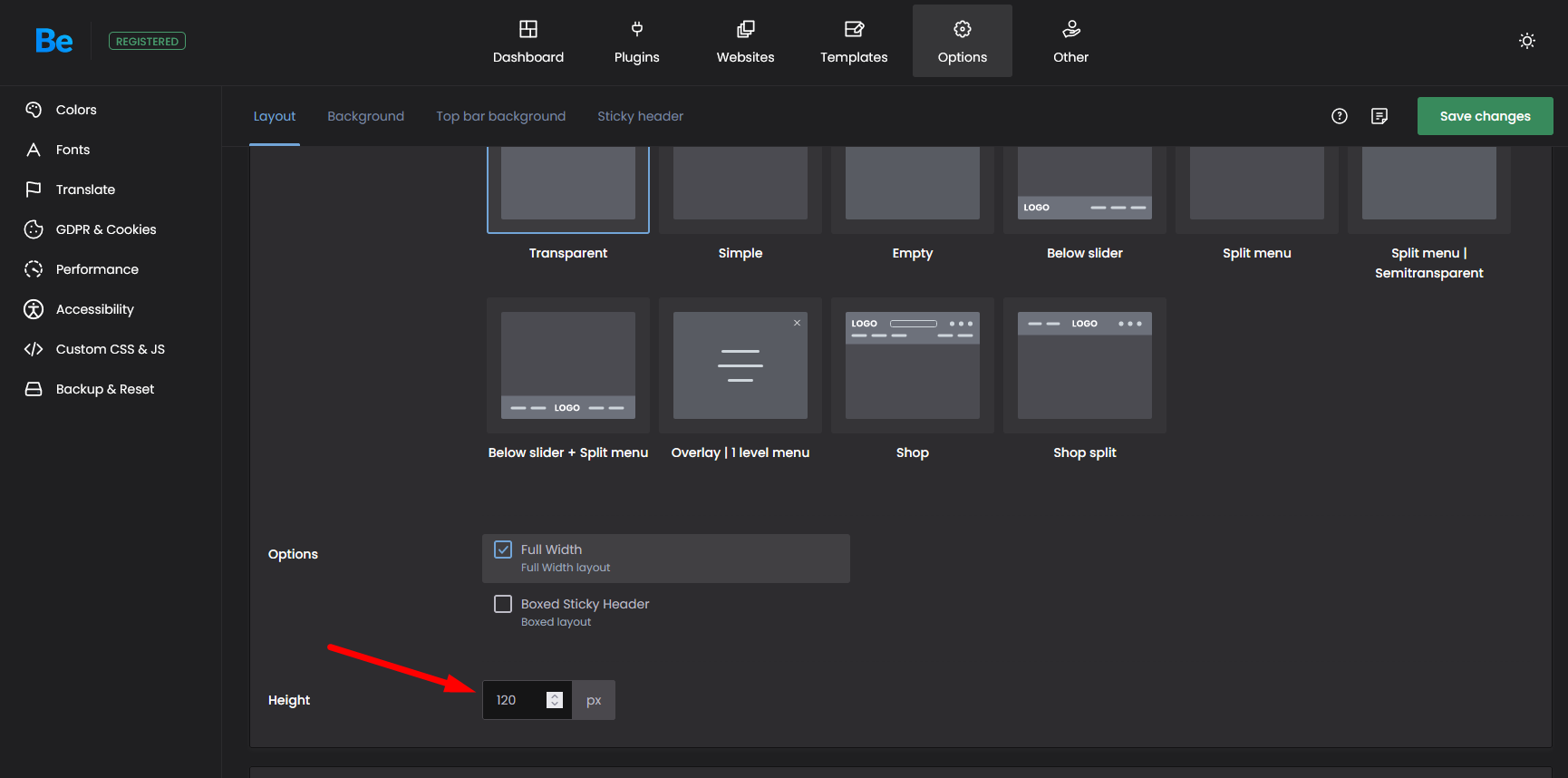This screenshot has height=778, width=1568.
Task: Click the help question mark icon
Action: click(x=1340, y=116)
